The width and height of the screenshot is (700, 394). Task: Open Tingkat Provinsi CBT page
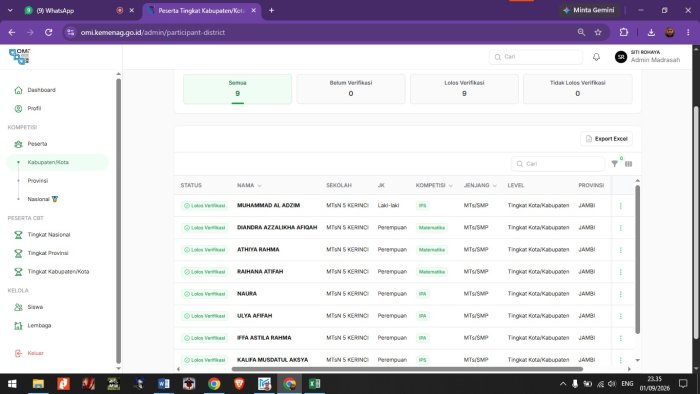(x=48, y=253)
